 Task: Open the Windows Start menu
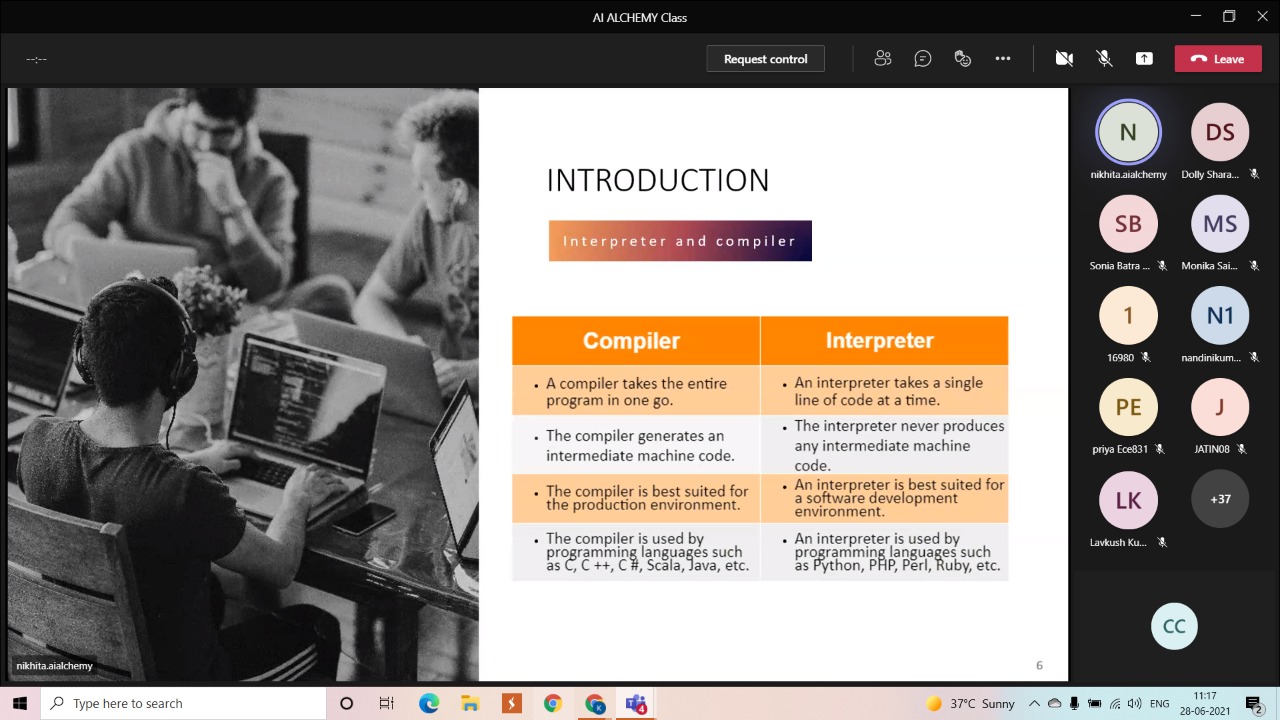20,704
